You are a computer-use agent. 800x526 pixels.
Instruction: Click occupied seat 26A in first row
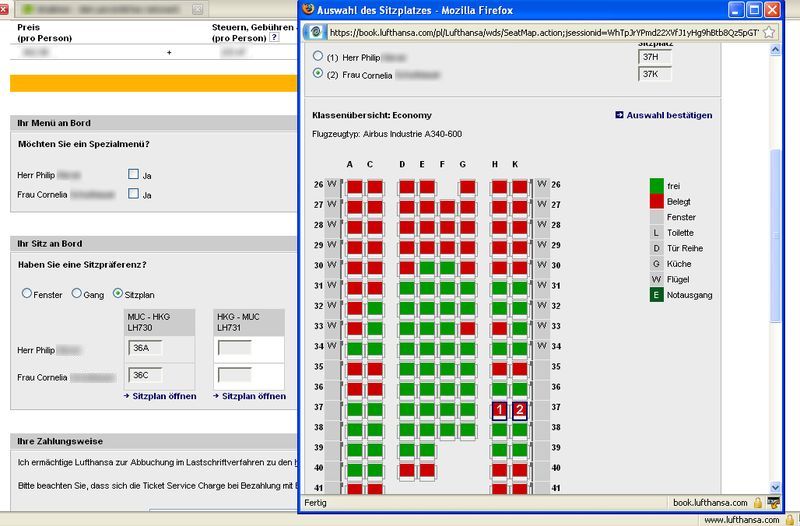pyautogui.click(x=355, y=187)
